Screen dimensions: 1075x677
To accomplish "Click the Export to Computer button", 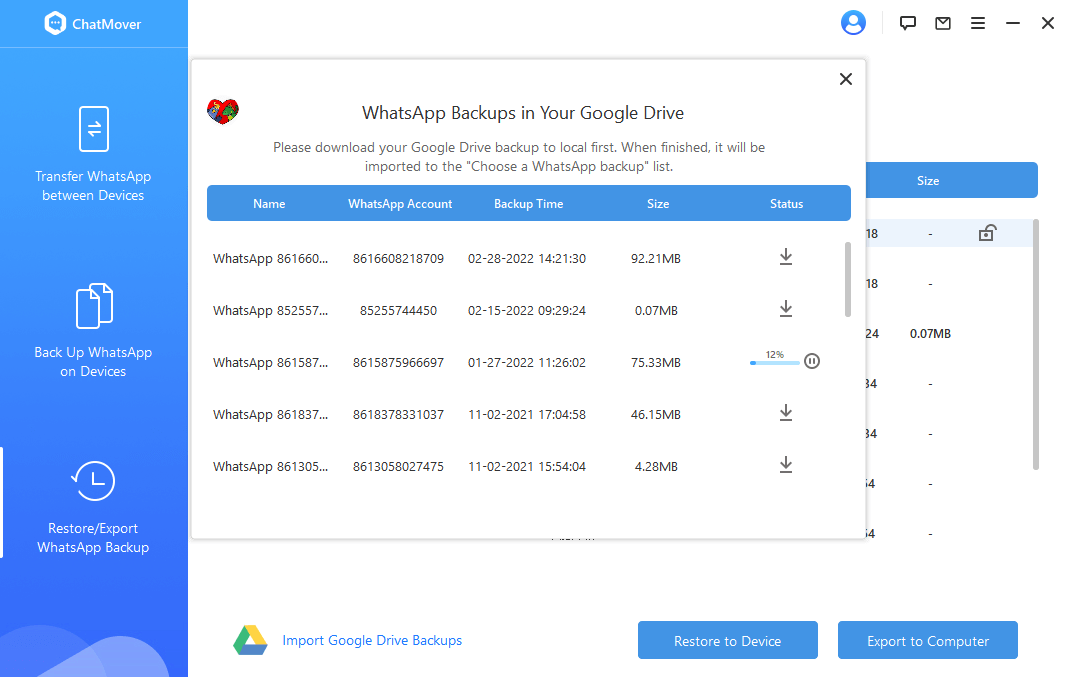I will (x=928, y=641).
